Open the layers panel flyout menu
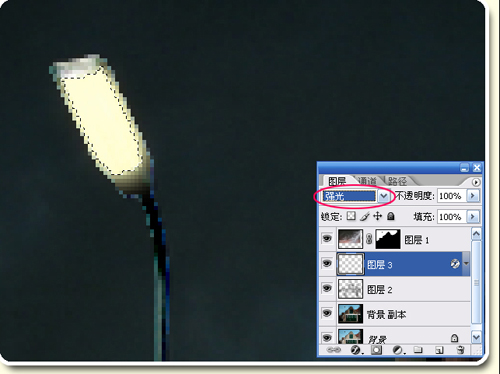This screenshot has width=500, height=374. coord(476,182)
